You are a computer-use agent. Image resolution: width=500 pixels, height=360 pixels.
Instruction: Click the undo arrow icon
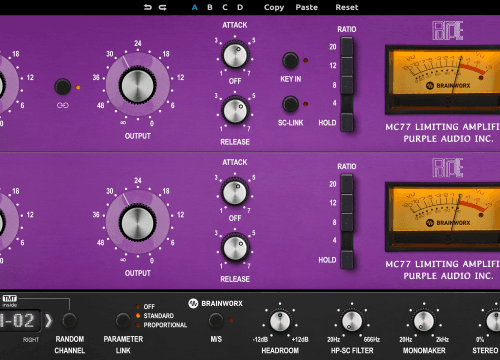(x=147, y=7)
